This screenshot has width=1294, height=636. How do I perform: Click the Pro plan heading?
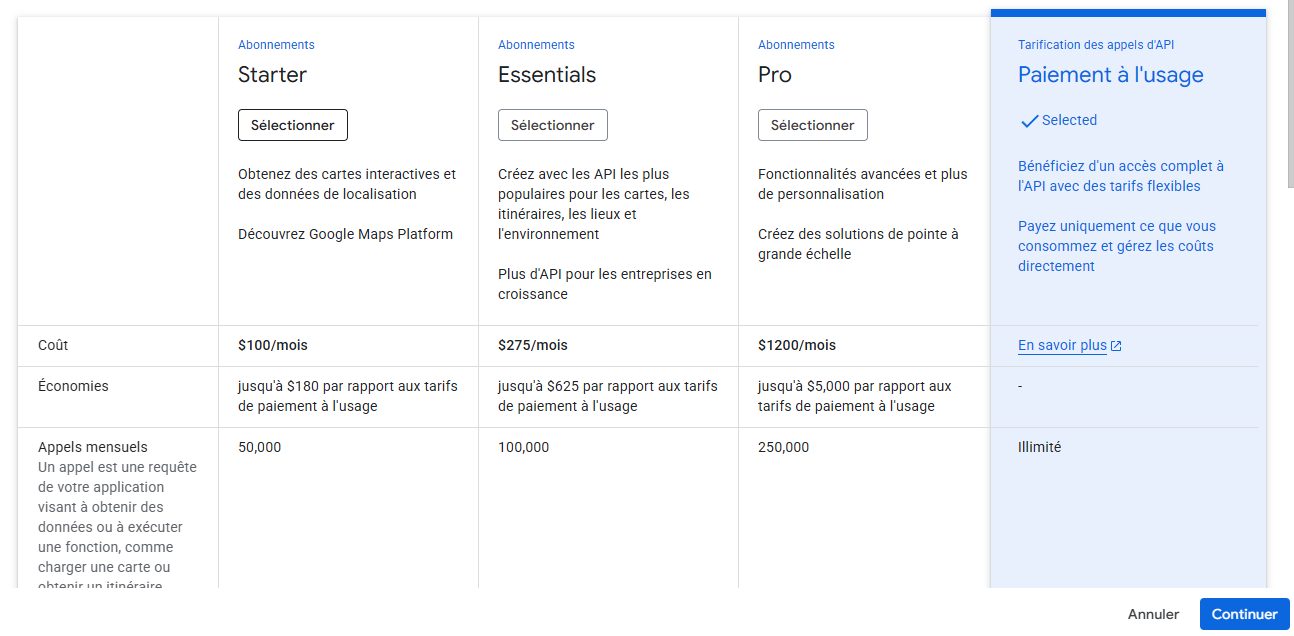(776, 74)
